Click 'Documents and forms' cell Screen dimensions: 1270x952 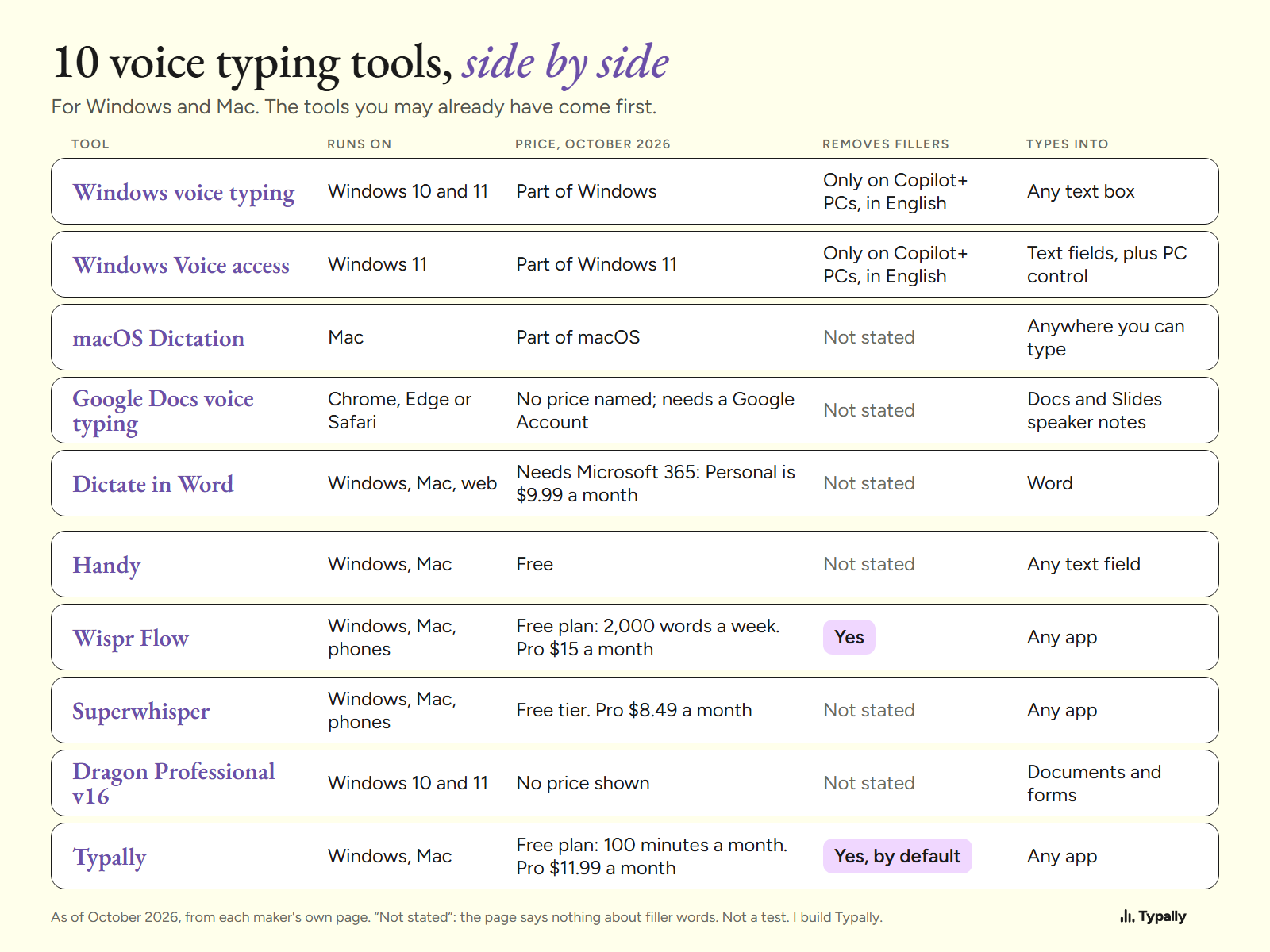tap(1095, 783)
